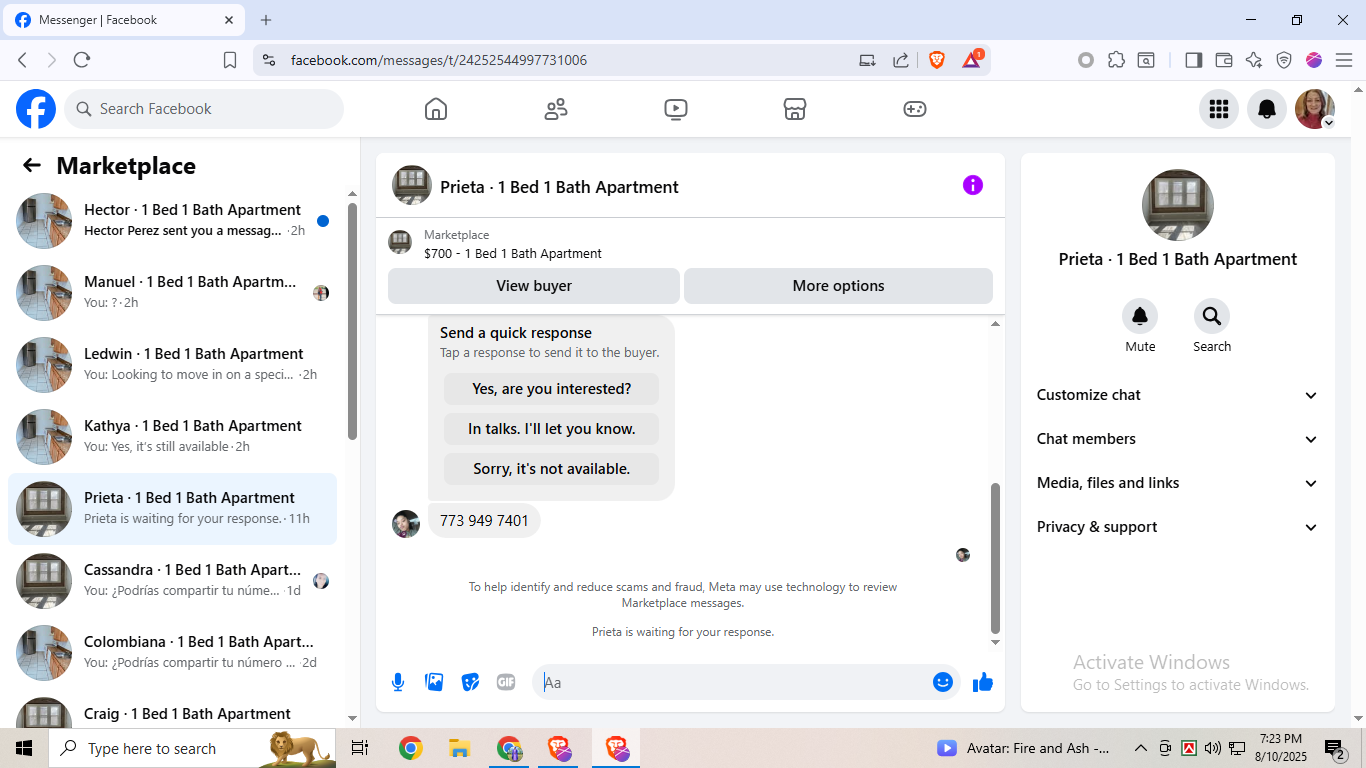Open the Marketplace storefront icon in top bar
The height and width of the screenshot is (768, 1366).
[x=795, y=109]
